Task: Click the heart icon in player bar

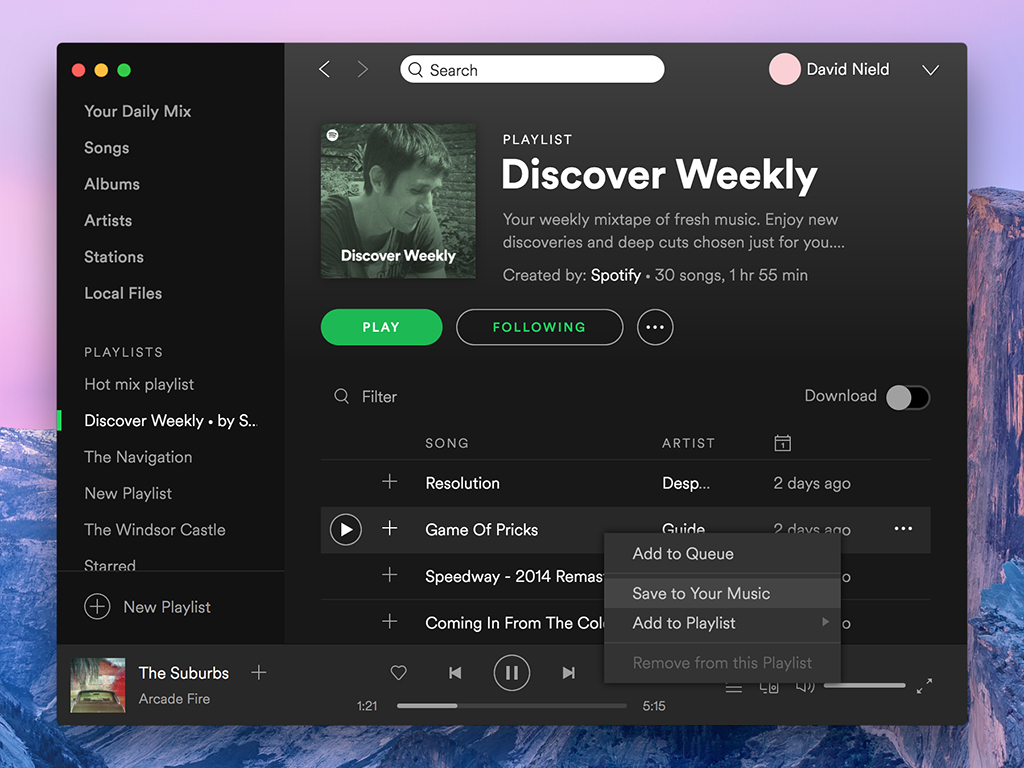Action: tap(398, 673)
